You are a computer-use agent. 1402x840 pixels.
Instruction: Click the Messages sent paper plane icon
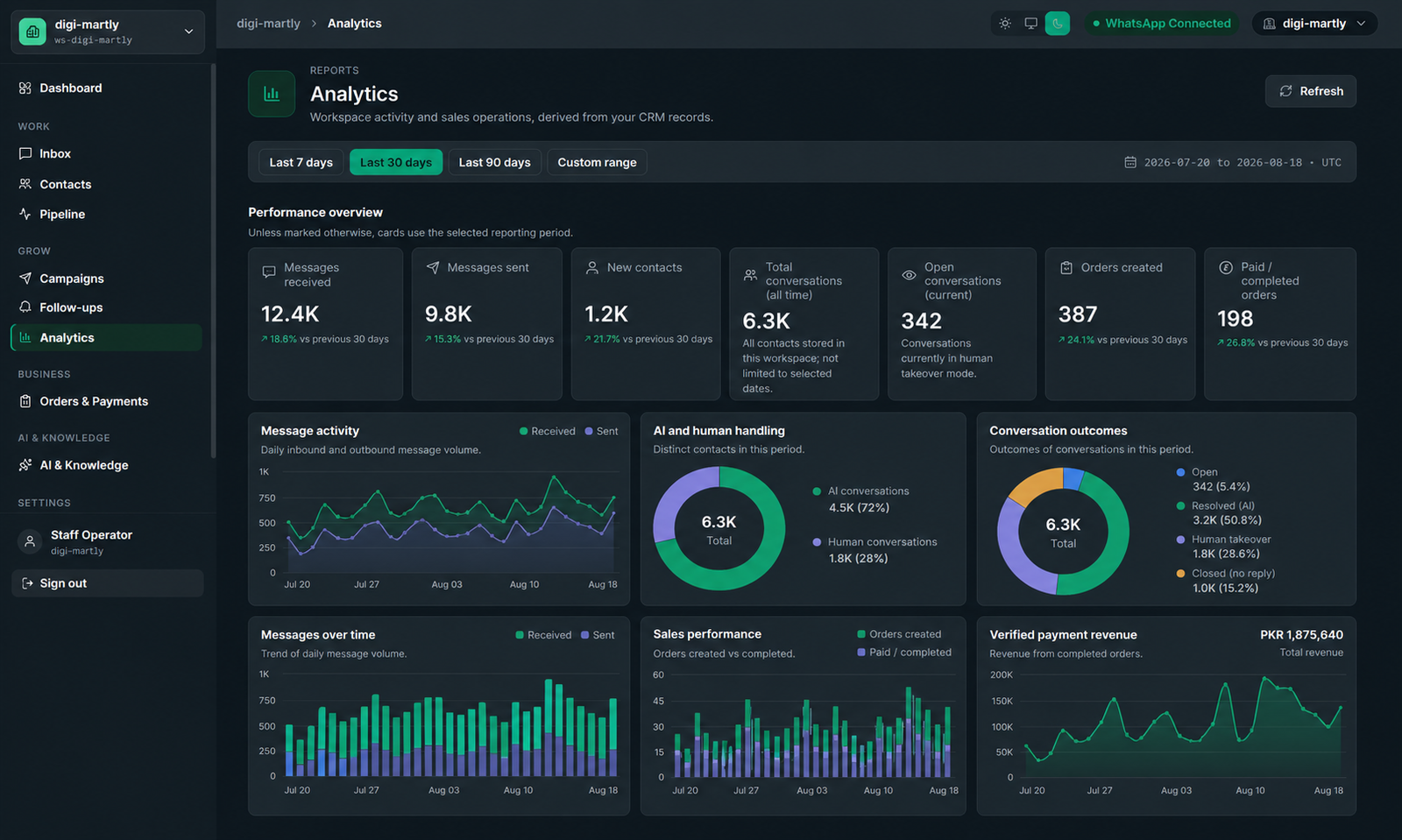pos(433,268)
